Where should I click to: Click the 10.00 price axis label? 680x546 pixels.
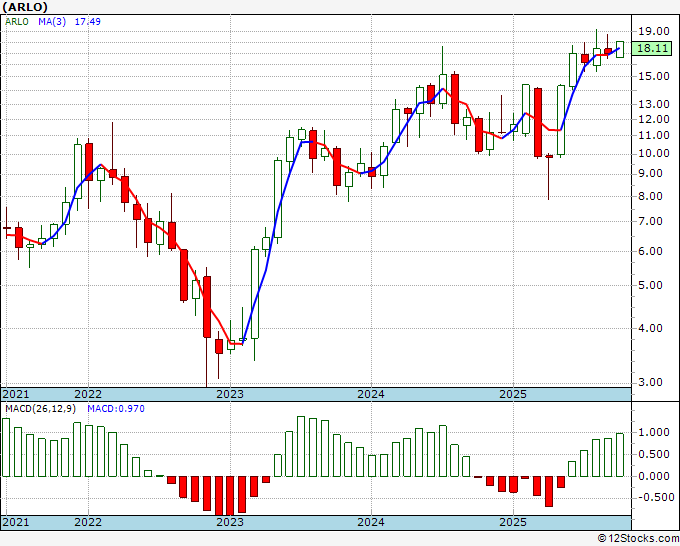(653, 153)
